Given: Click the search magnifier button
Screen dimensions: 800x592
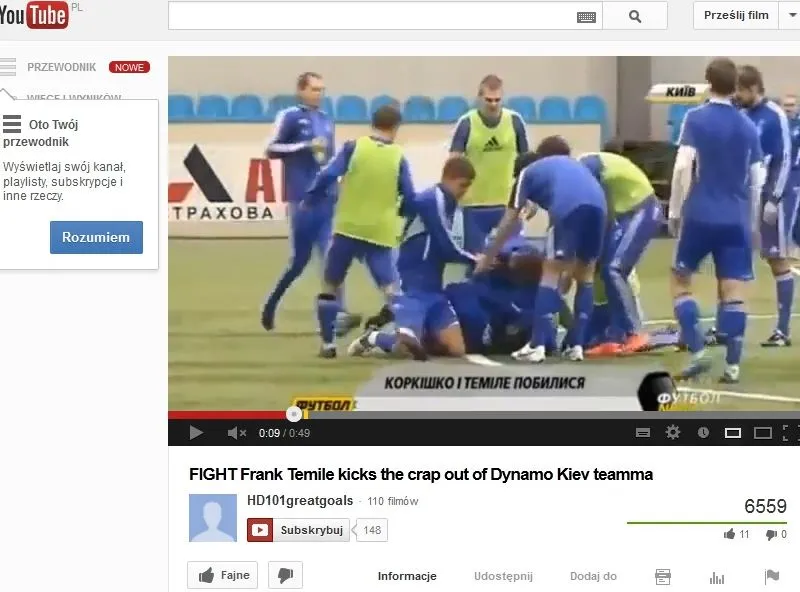Looking at the screenshot, I should coord(635,16).
